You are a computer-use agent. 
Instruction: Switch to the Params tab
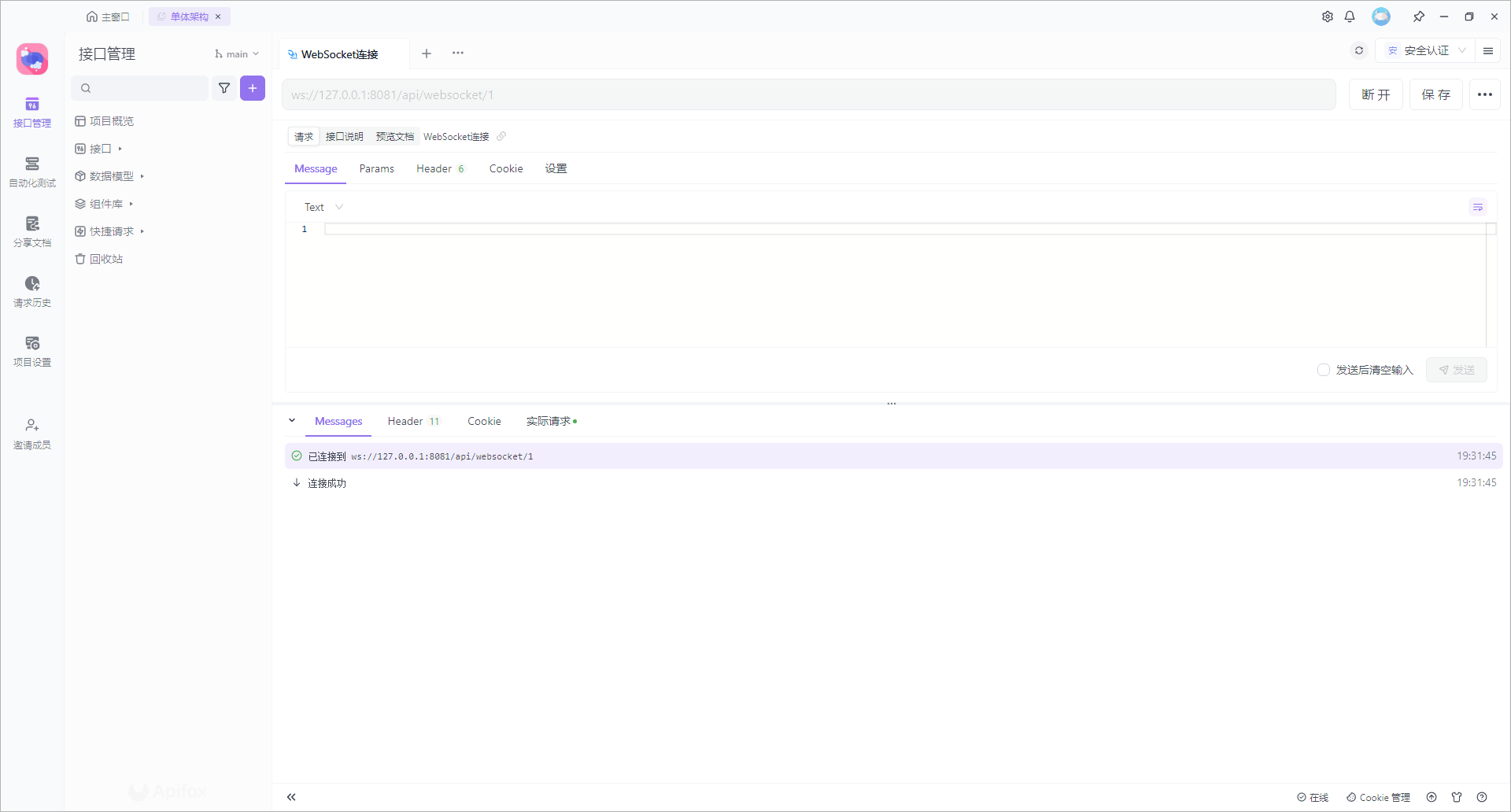click(x=376, y=168)
